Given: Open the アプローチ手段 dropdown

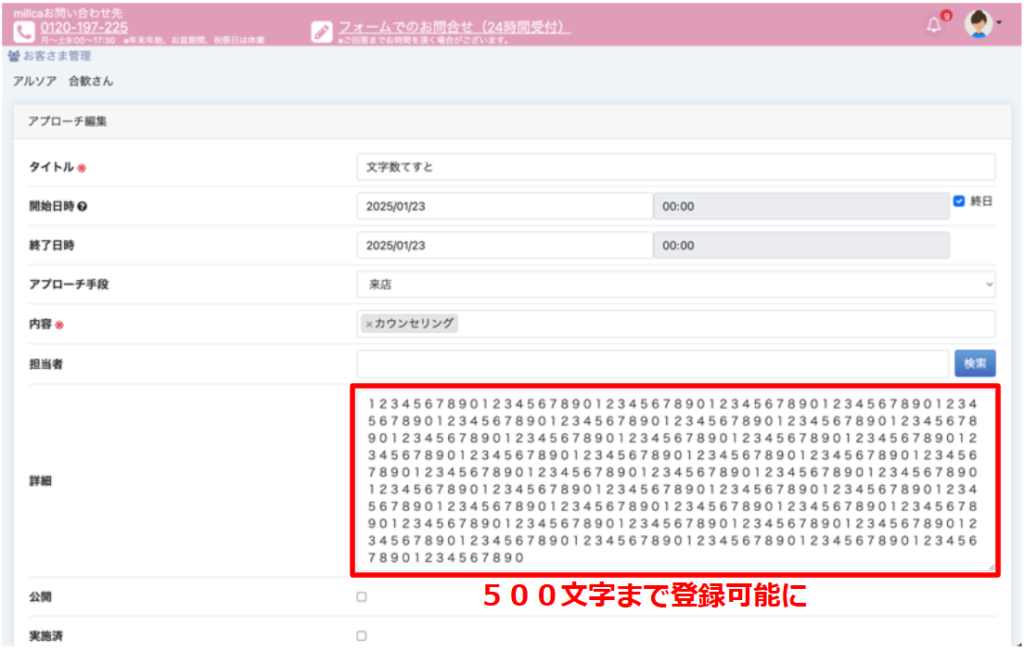Looking at the screenshot, I should [x=676, y=285].
